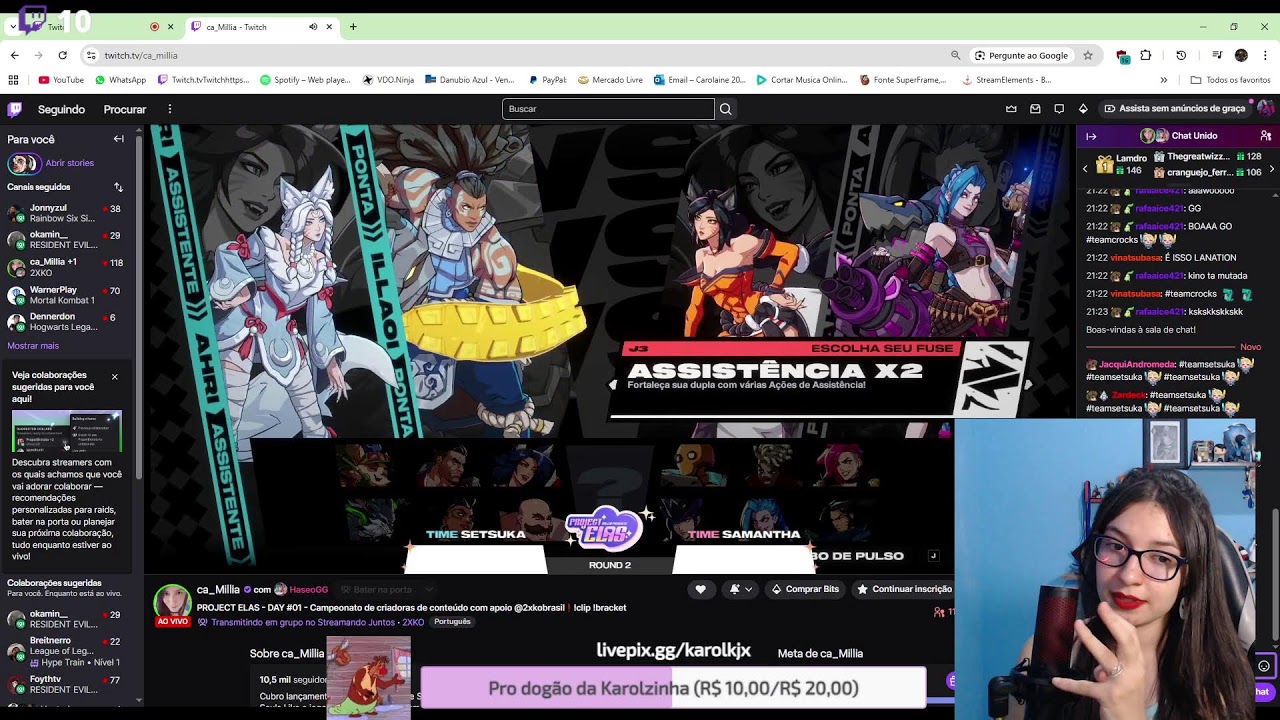Click the heart follow button
1280x720 pixels.
coord(700,589)
